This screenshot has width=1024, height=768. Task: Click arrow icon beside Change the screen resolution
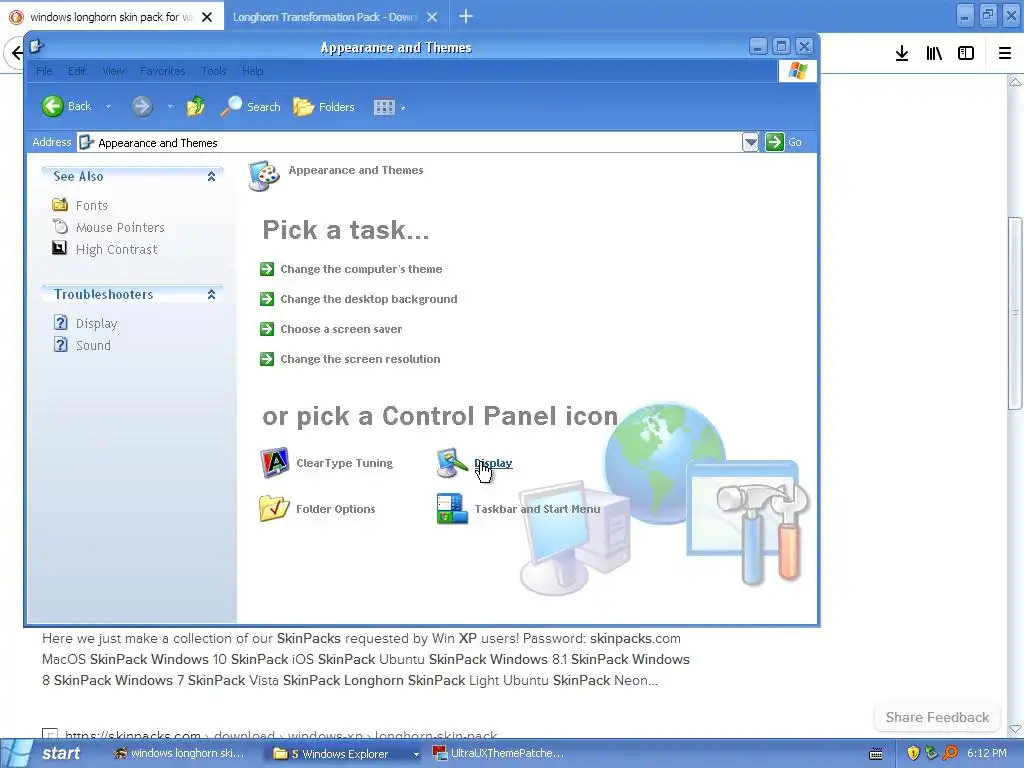point(266,359)
